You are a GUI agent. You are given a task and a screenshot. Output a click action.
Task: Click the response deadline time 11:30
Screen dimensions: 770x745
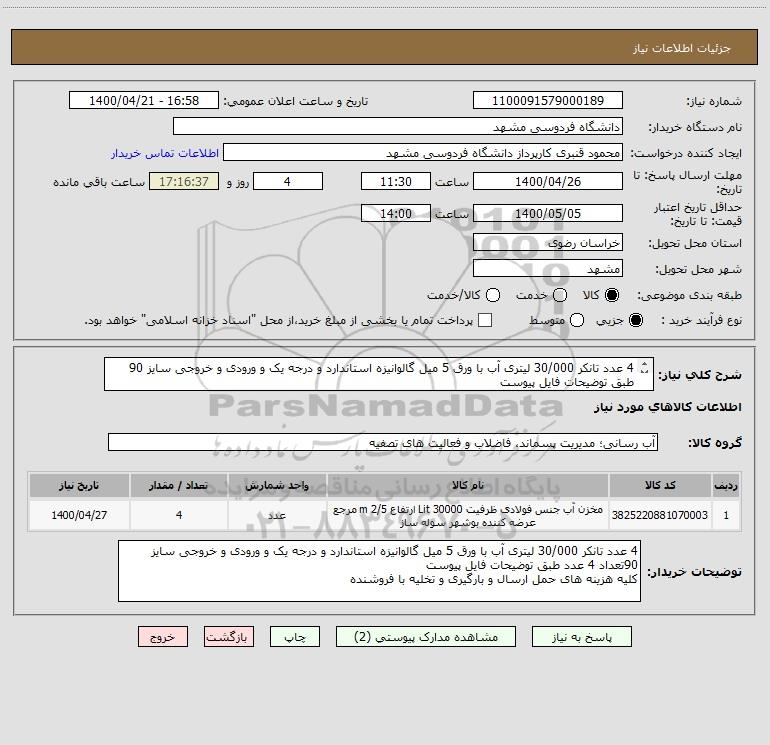point(396,181)
